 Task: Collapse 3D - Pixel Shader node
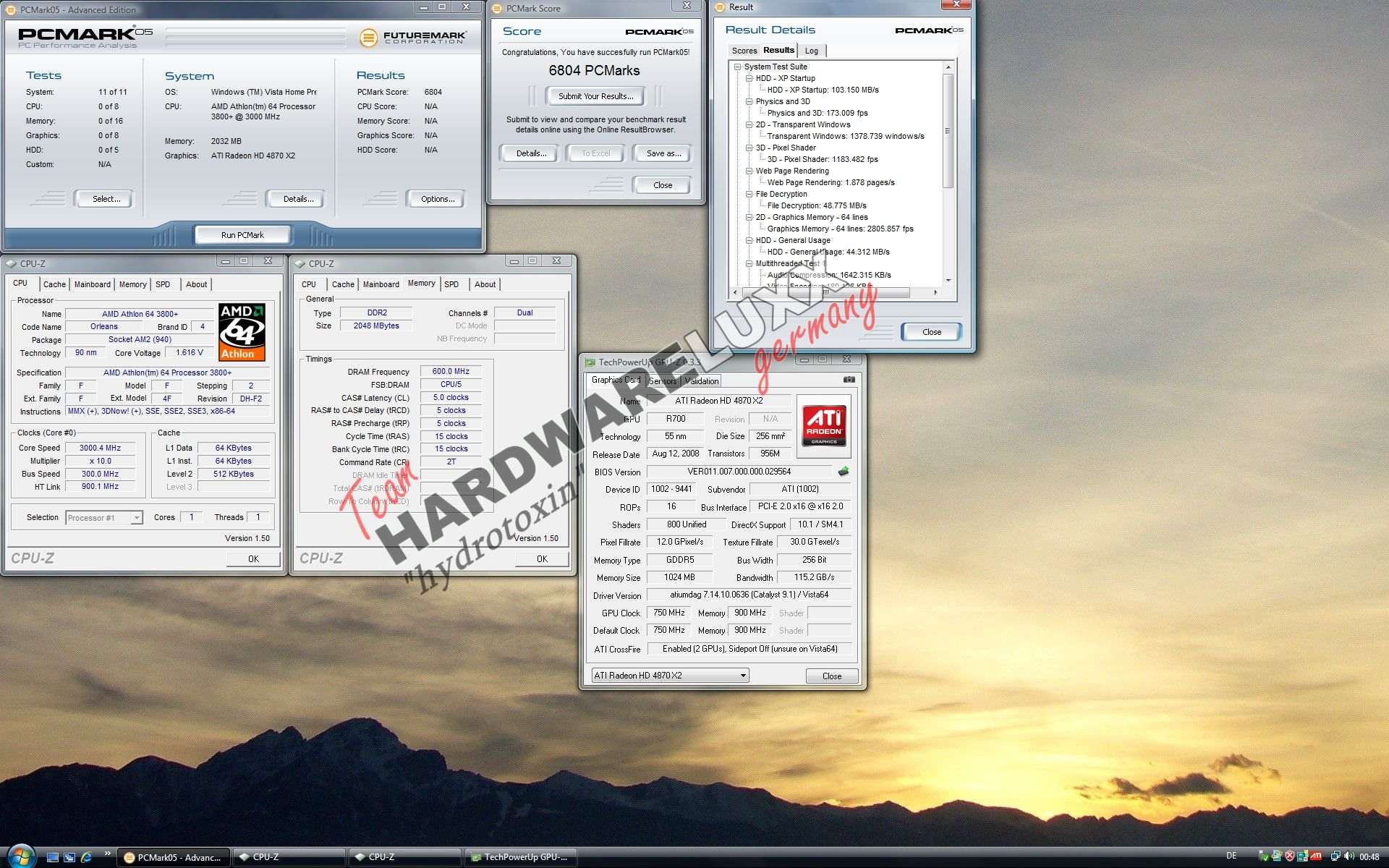[x=749, y=148]
